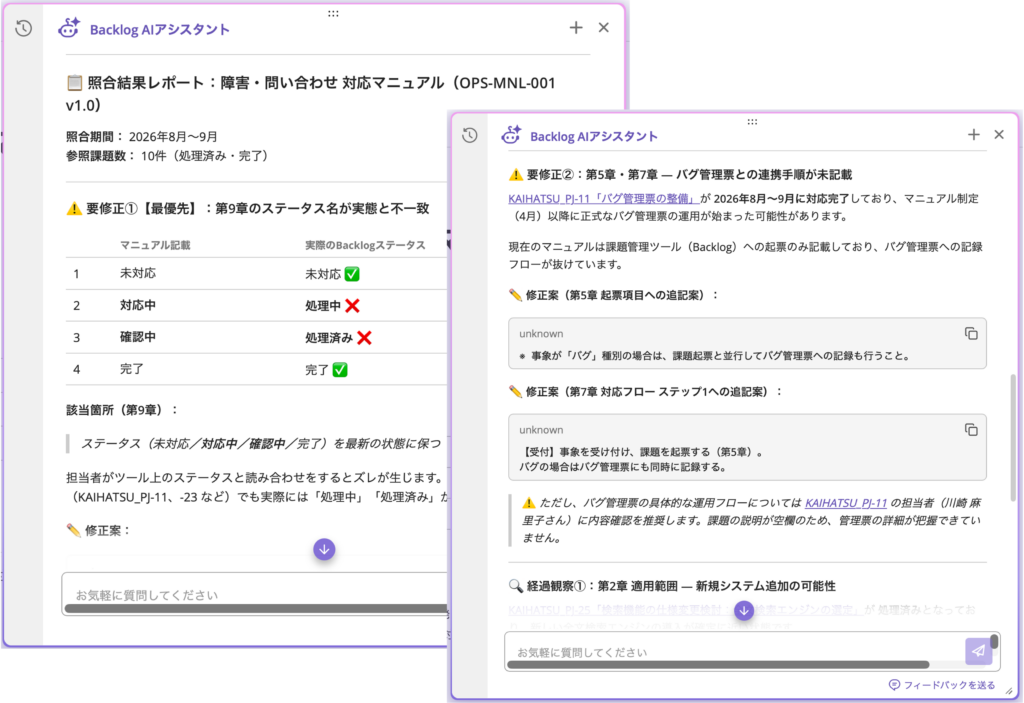Click the horizontal scrollbar under the back window's input
The width and height of the screenshot is (1024, 703).
pos(257,609)
